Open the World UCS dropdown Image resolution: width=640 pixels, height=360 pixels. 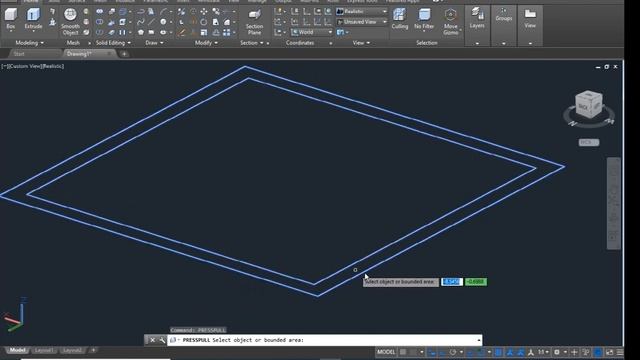[312, 32]
